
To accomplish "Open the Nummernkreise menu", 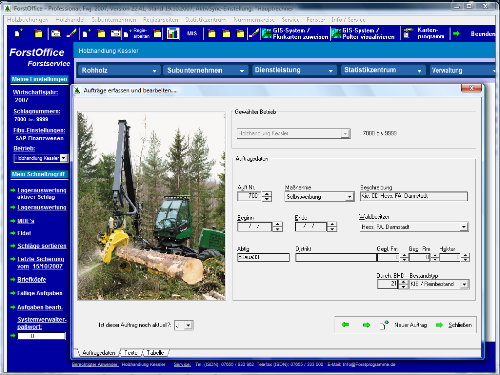I will point(254,20).
